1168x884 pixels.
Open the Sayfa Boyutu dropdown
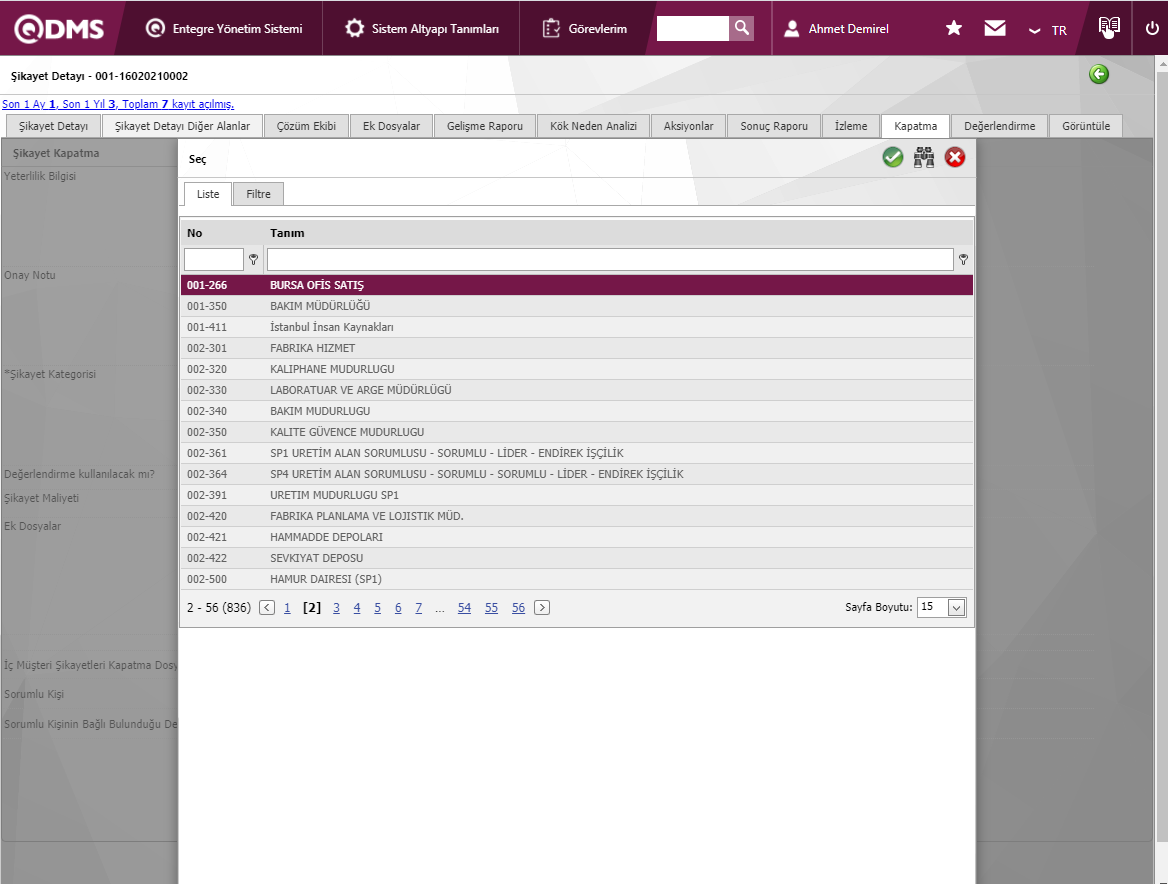coord(956,608)
